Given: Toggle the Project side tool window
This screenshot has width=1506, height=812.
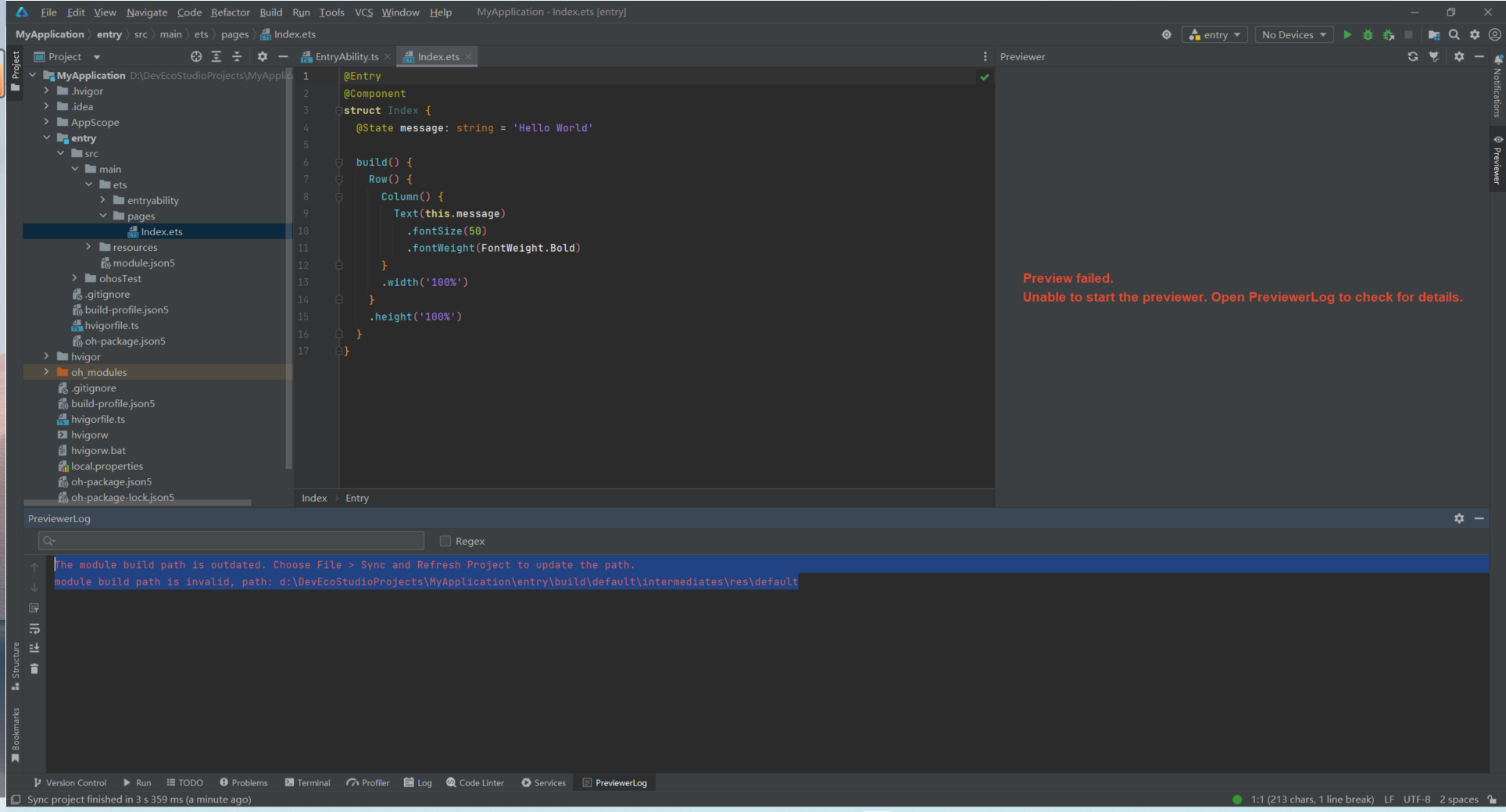Looking at the screenshot, I should click(x=15, y=70).
